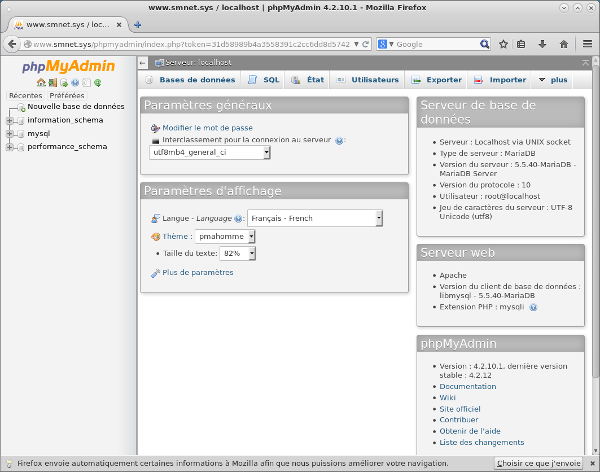Click the log out door icon
This screenshot has width=600, height=472.
52,82
